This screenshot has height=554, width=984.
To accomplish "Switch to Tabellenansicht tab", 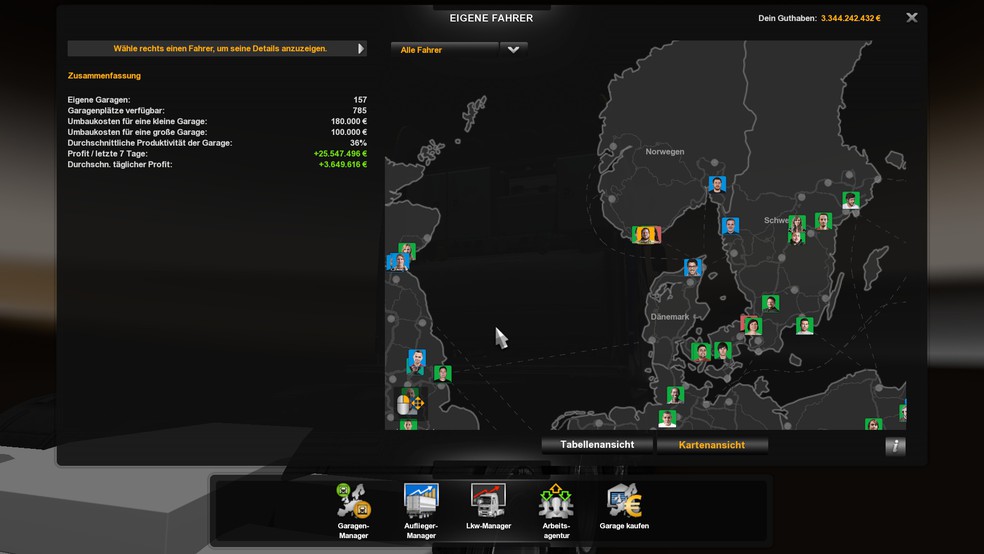I will pyautogui.click(x=597, y=445).
